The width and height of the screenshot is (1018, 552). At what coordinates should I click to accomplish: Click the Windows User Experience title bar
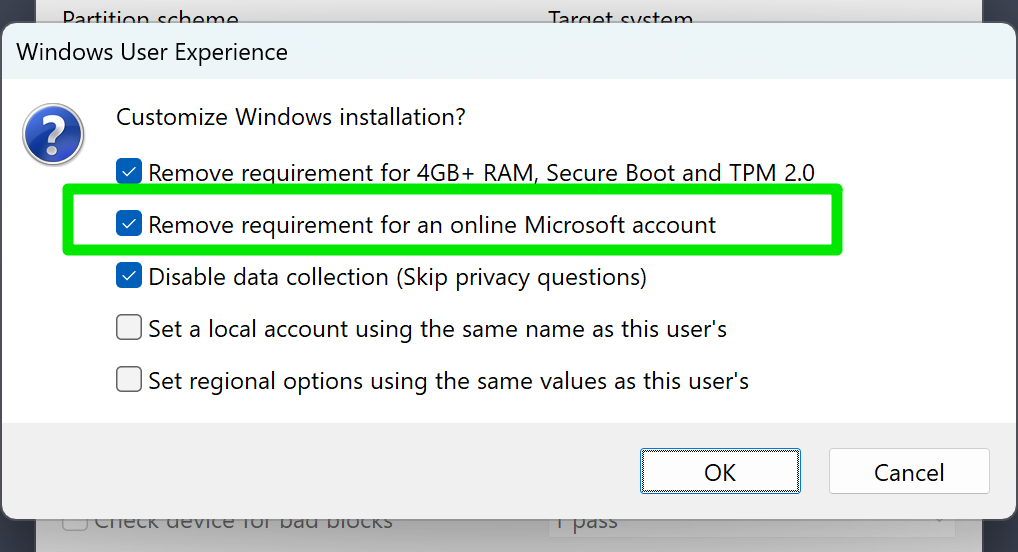coord(509,52)
